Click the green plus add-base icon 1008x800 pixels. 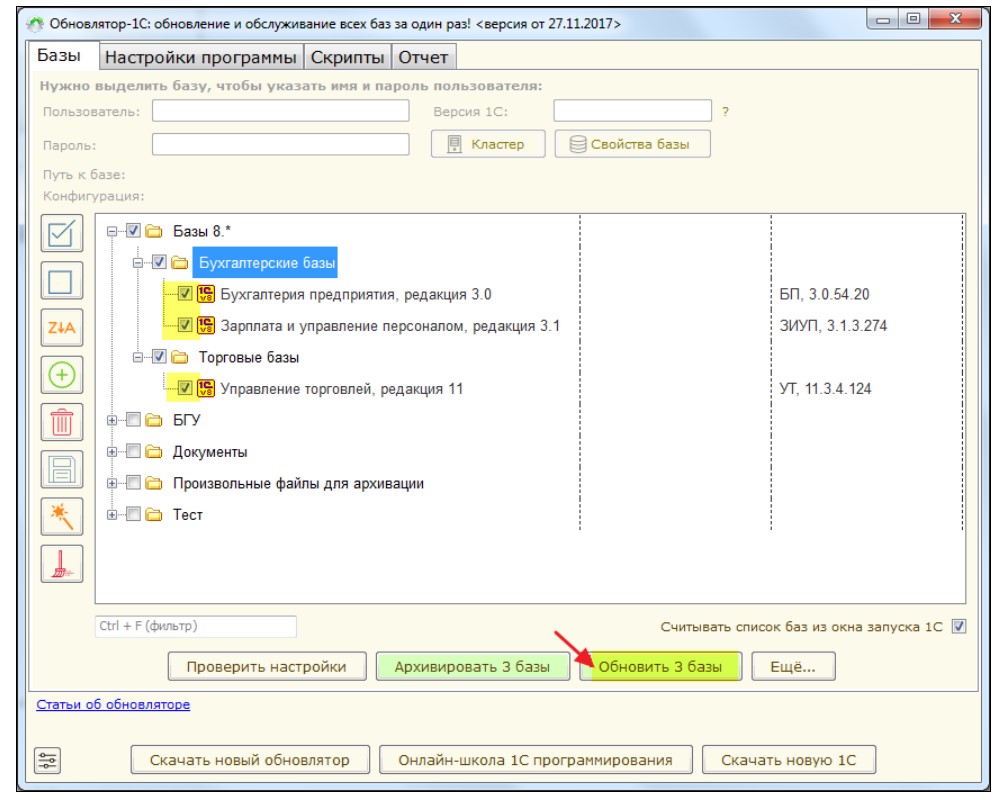(x=62, y=375)
